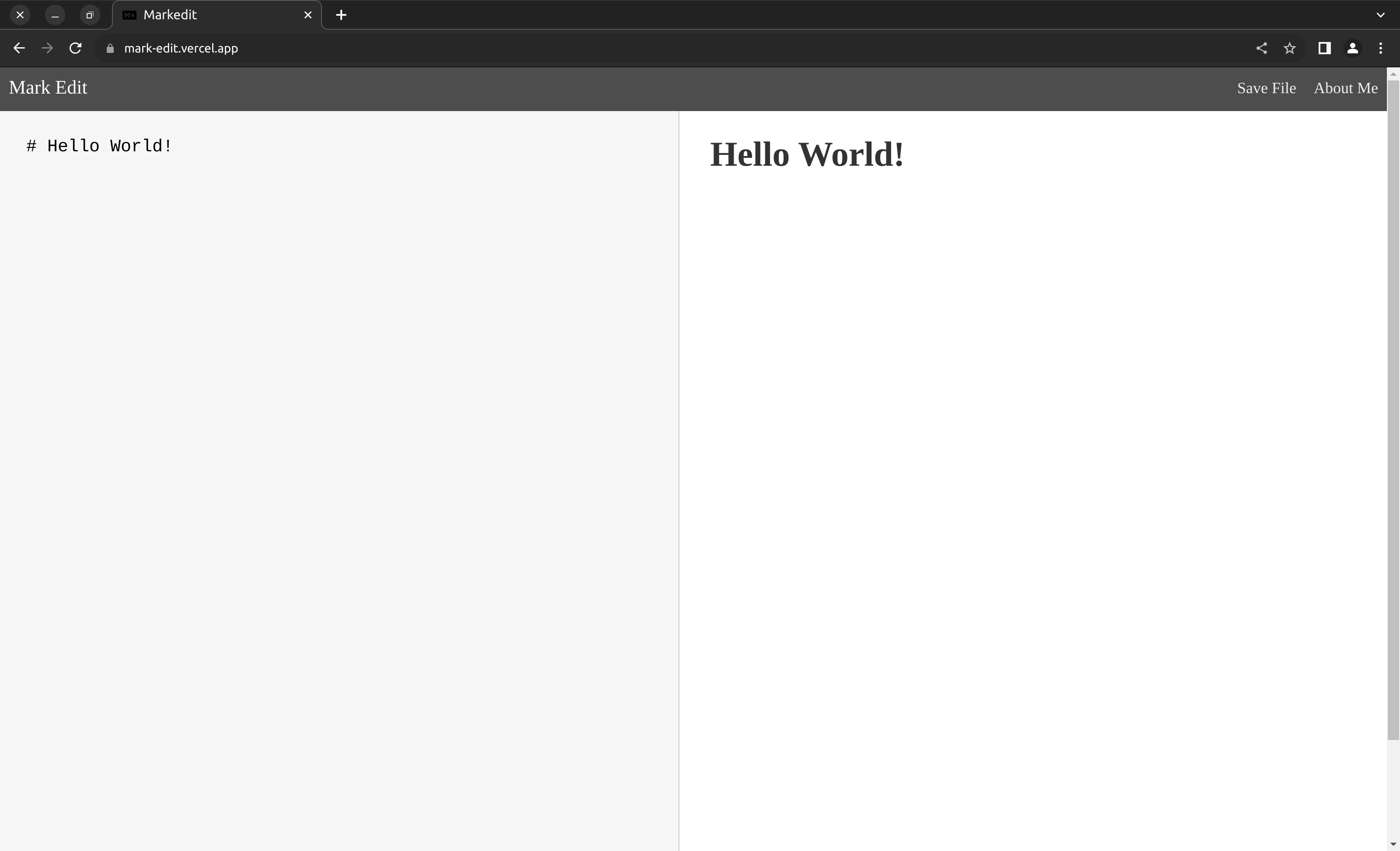Open the About Me link

[x=1345, y=88]
